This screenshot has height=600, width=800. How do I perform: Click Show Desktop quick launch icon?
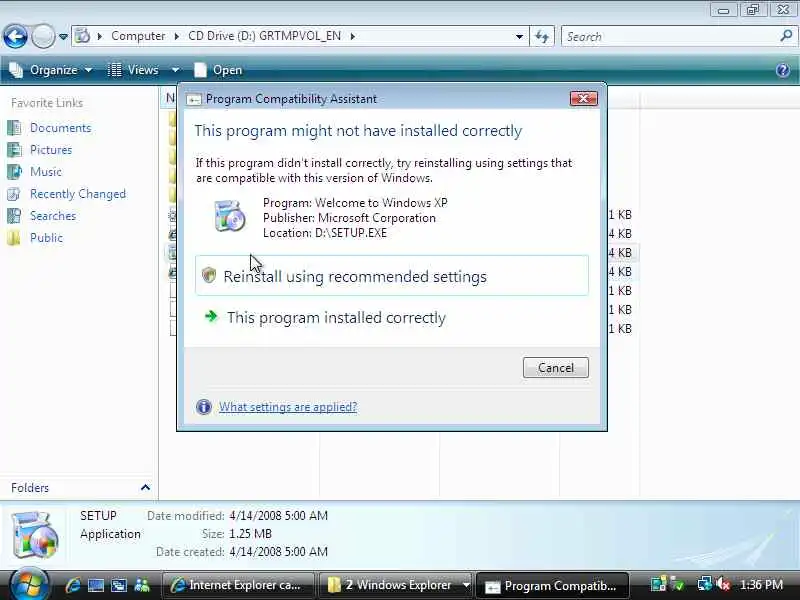pos(95,585)
